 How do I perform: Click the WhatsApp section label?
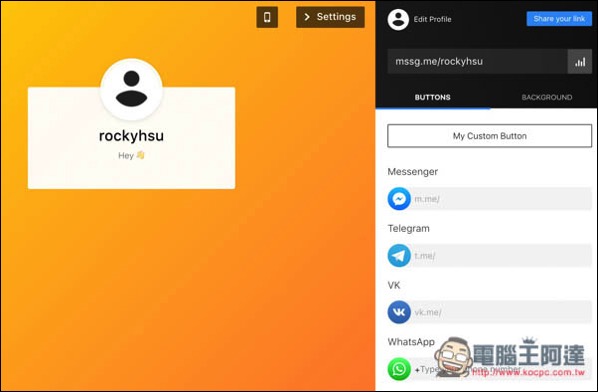click(x=411, y=342)
